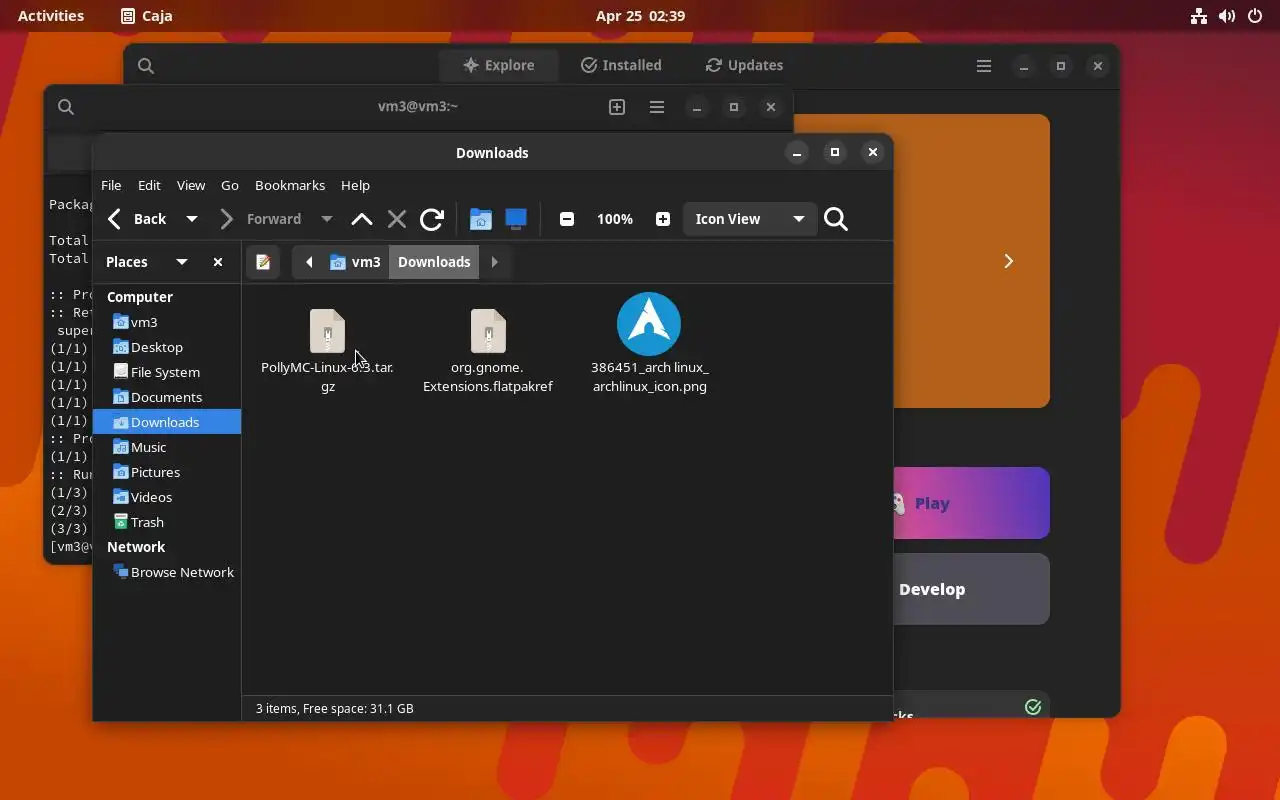Viewport: 1280px width, 800px height.
Task: Reload the current folder
Action: click(432, 219)
